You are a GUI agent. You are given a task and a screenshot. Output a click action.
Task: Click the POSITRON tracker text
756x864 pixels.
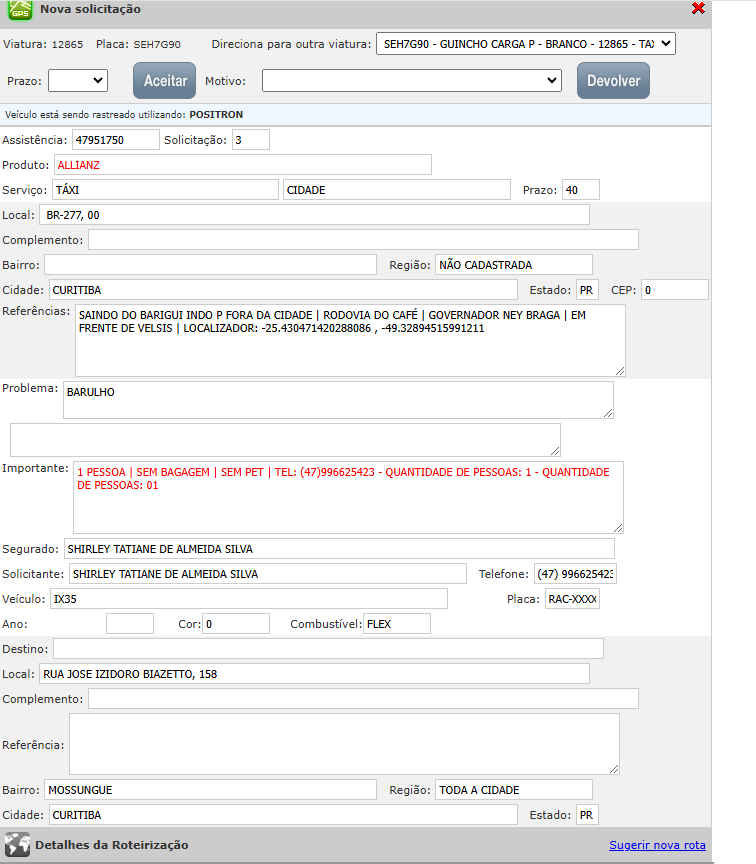tap(216, 115)
